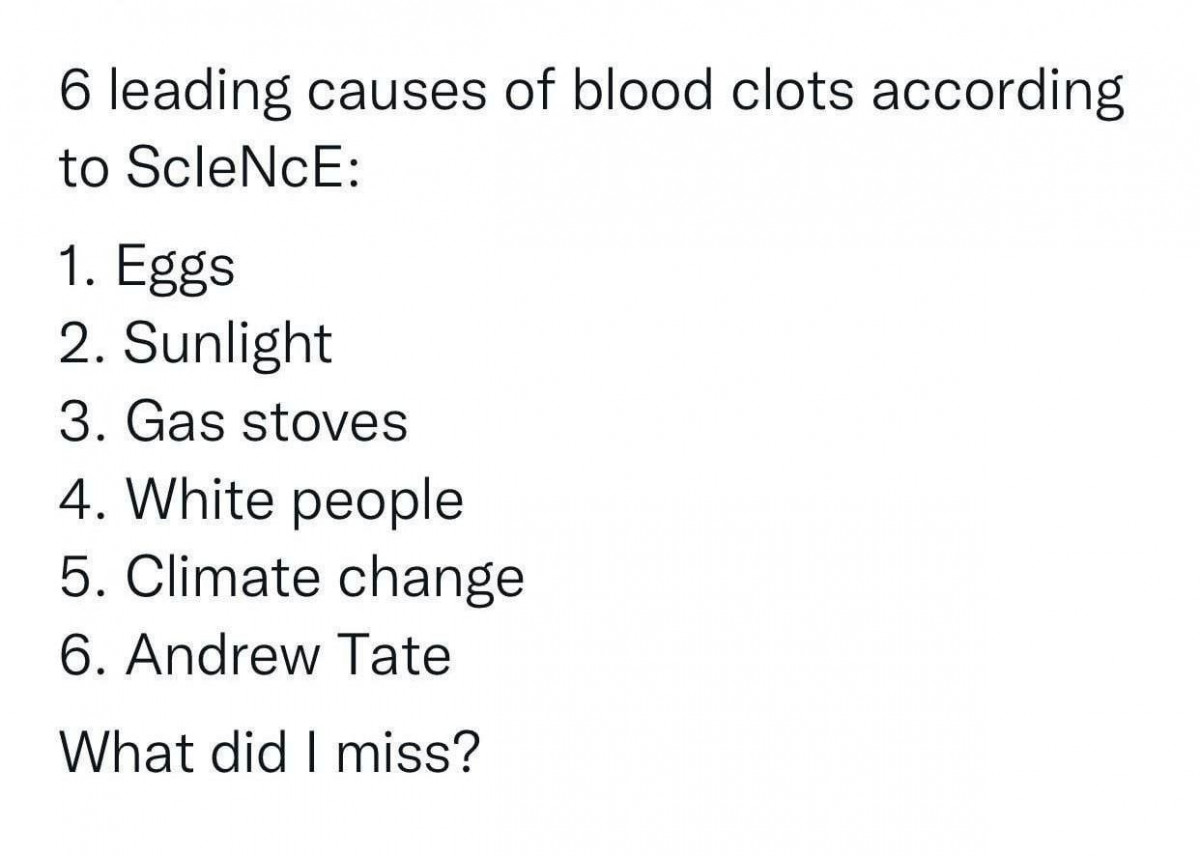Select list item 3, Gas stoves
The width and height of the screenshot is (1200, 856).
click(233, 421)
